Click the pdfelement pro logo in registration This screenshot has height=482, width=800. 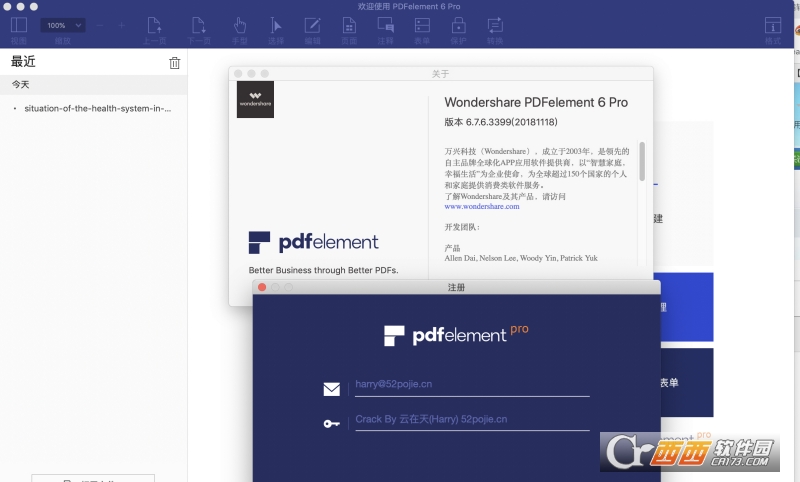(456, 335)
